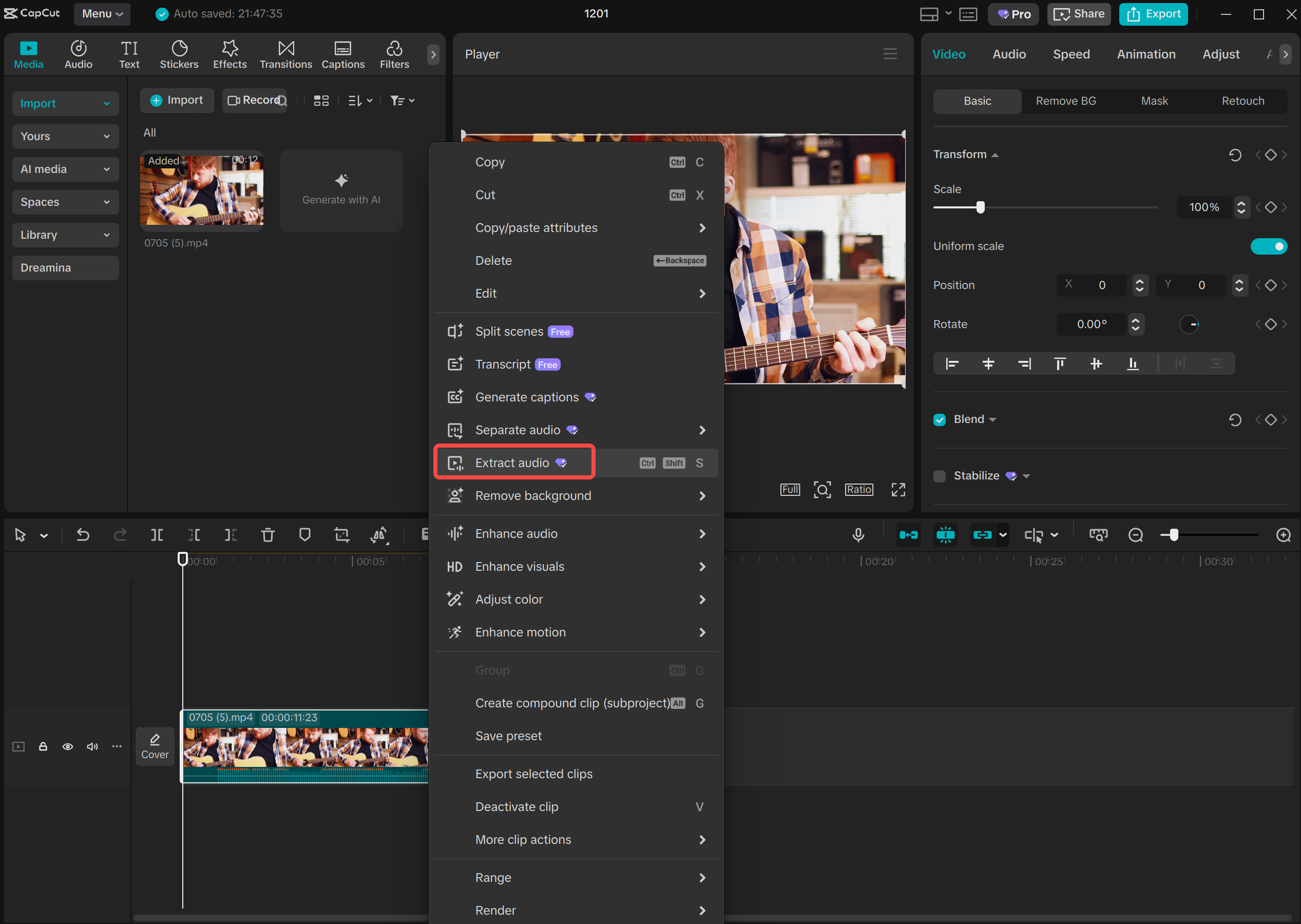Click the mirror icon in the timeline toolbar
1301x924 pixels.
click(378, 535)
